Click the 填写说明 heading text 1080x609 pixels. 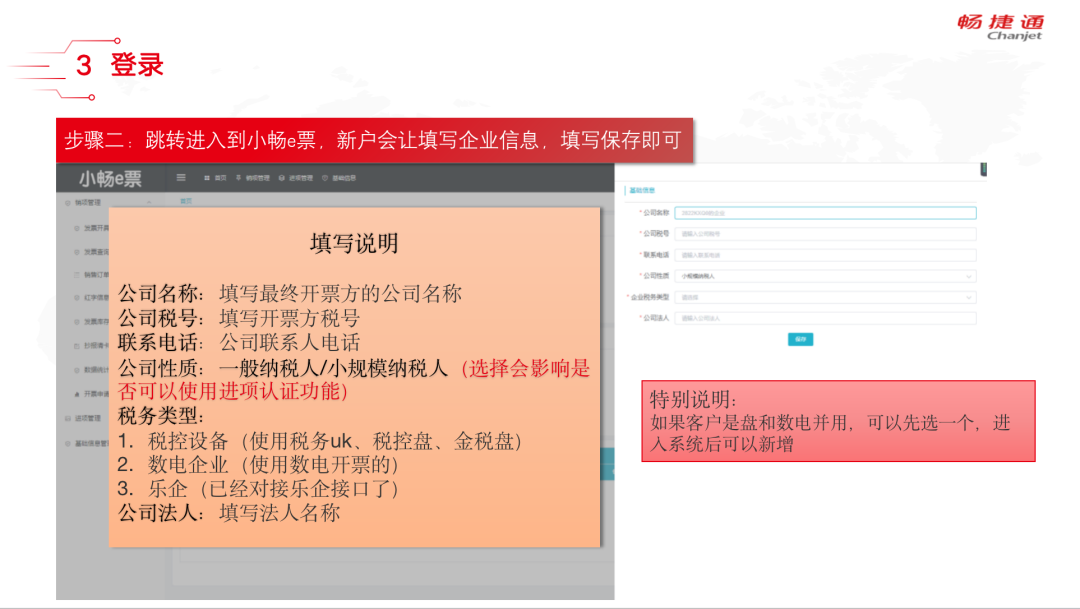(x=354, y=243)
